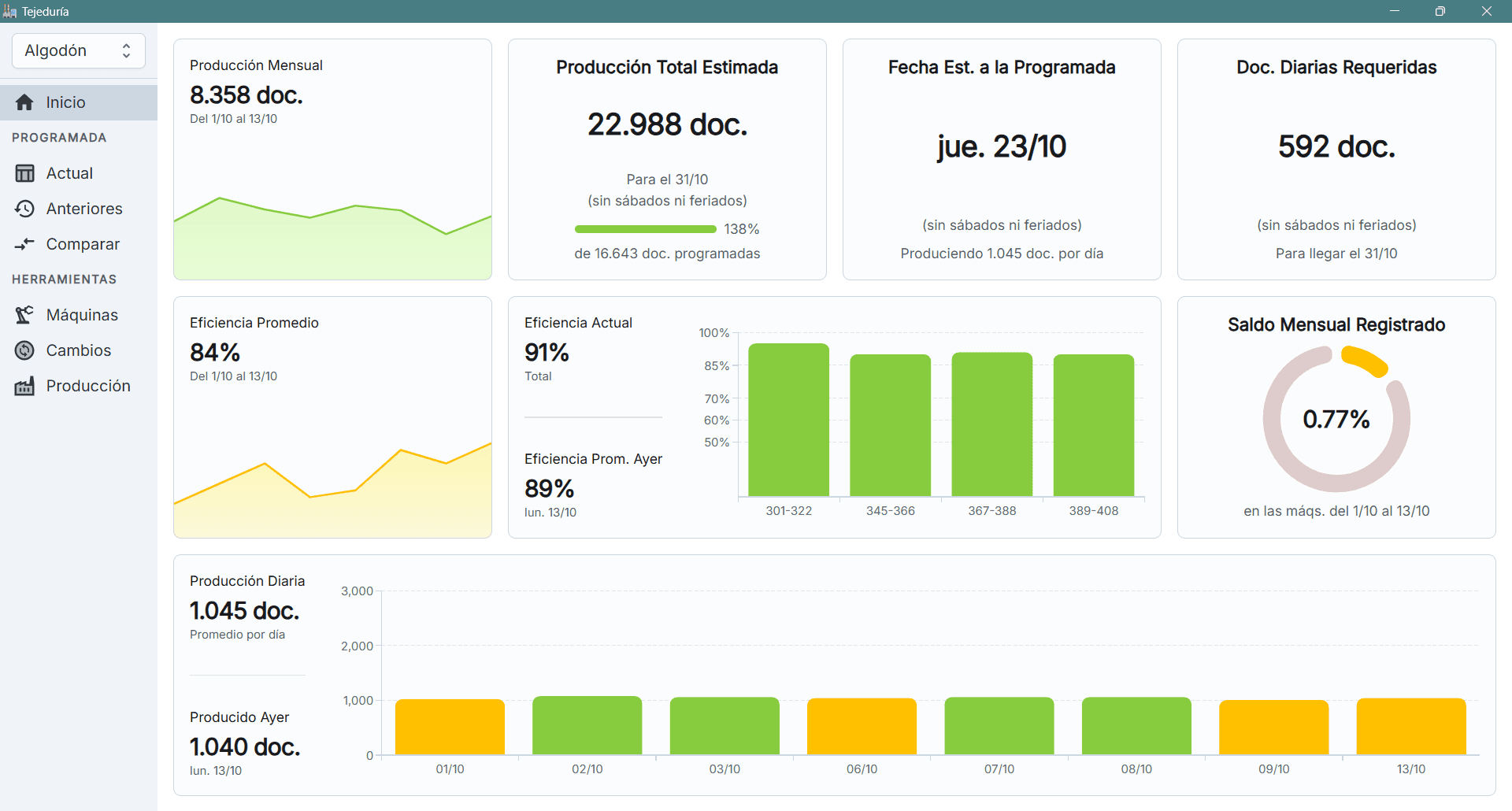The height and width of the screenshot is (811, 1512).
Task: Open the Algodón selector dropdown
Action: pyautogui.click(x=78, y=51)
